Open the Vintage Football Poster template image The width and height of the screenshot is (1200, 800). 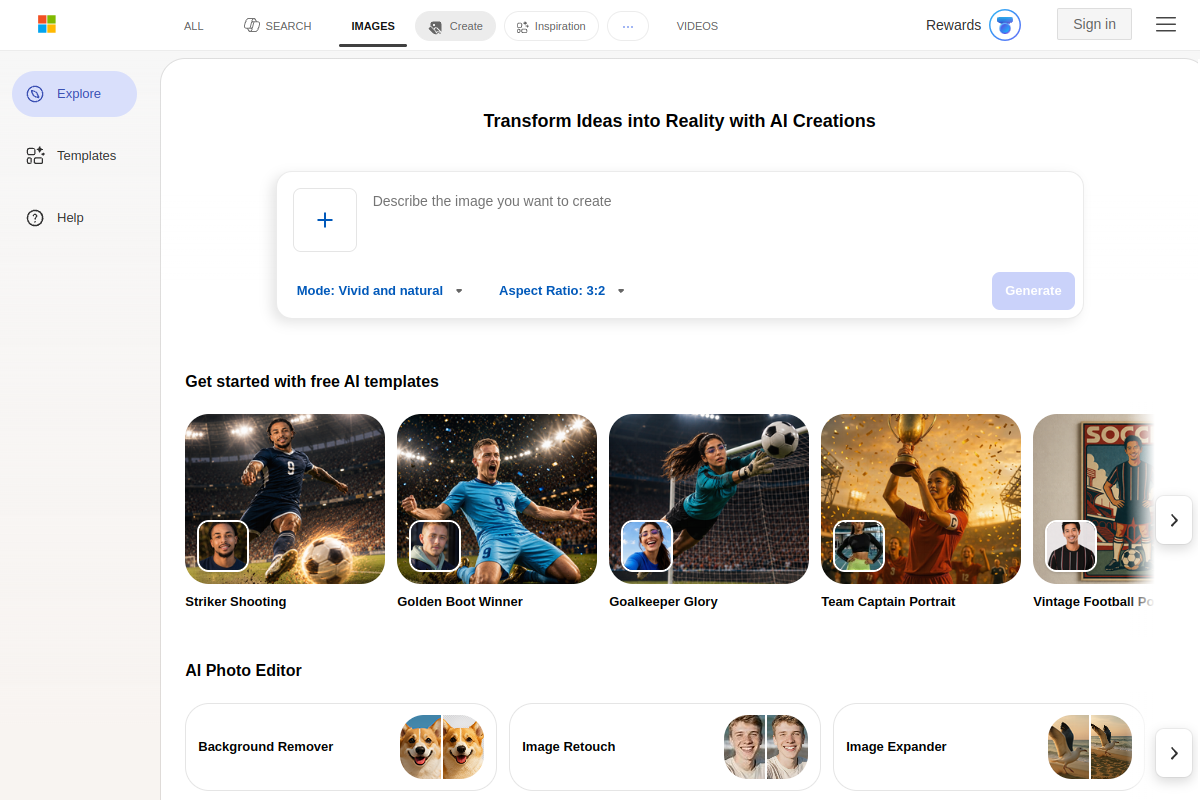coord(1093,499)
